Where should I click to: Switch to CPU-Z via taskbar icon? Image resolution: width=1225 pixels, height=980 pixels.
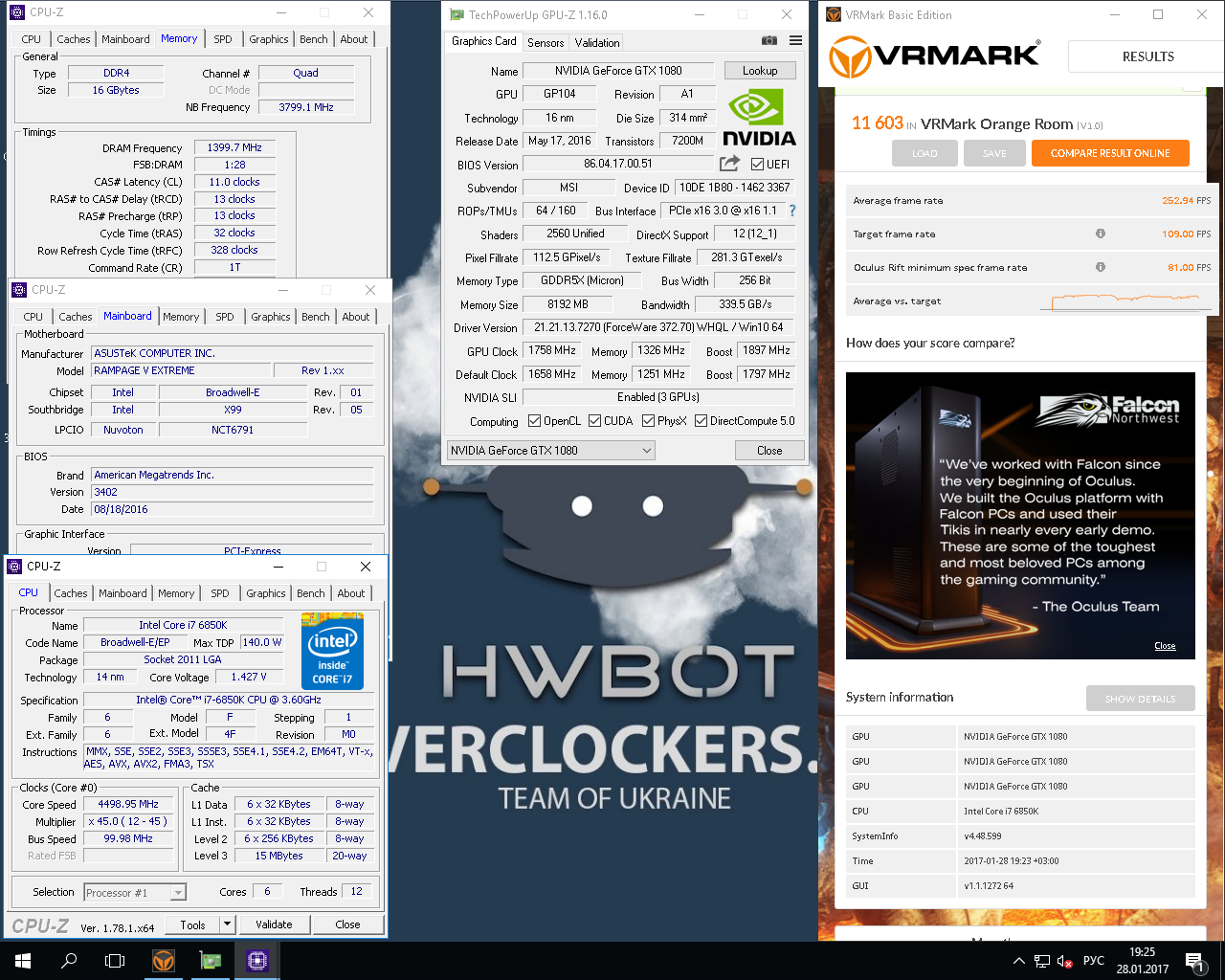click(257, 961)
